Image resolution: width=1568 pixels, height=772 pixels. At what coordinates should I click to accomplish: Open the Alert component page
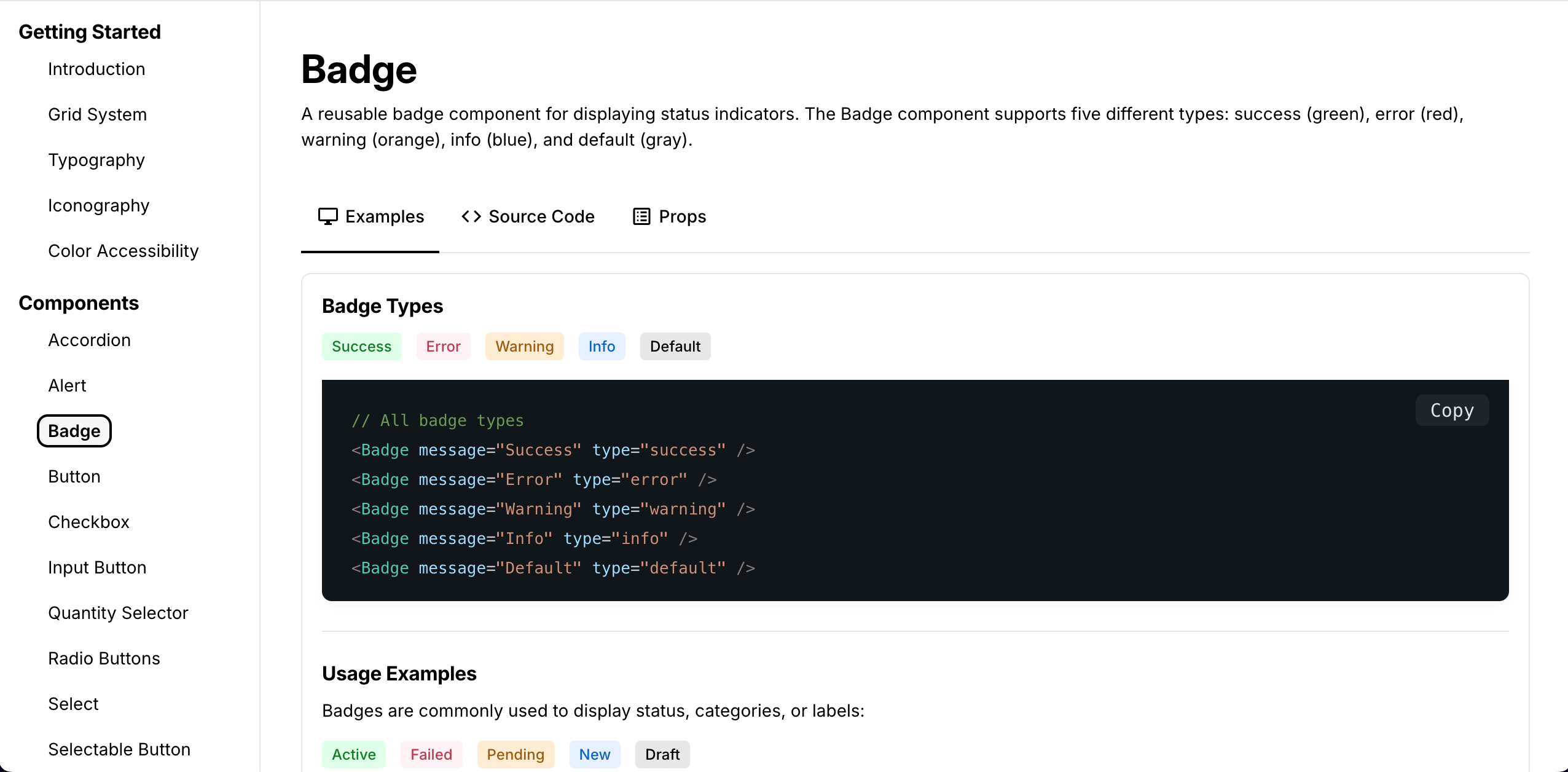tap(68, 385)
